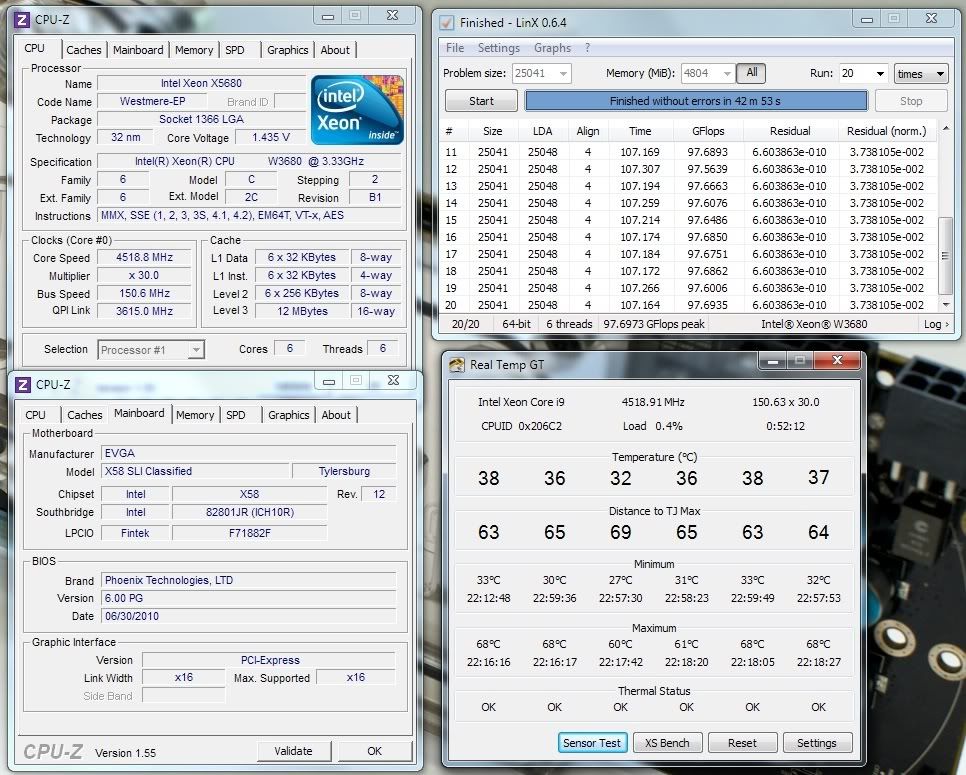The image size is (966, 775).
Task: Click the Start button in LinX
Action: tap(481, 101)
